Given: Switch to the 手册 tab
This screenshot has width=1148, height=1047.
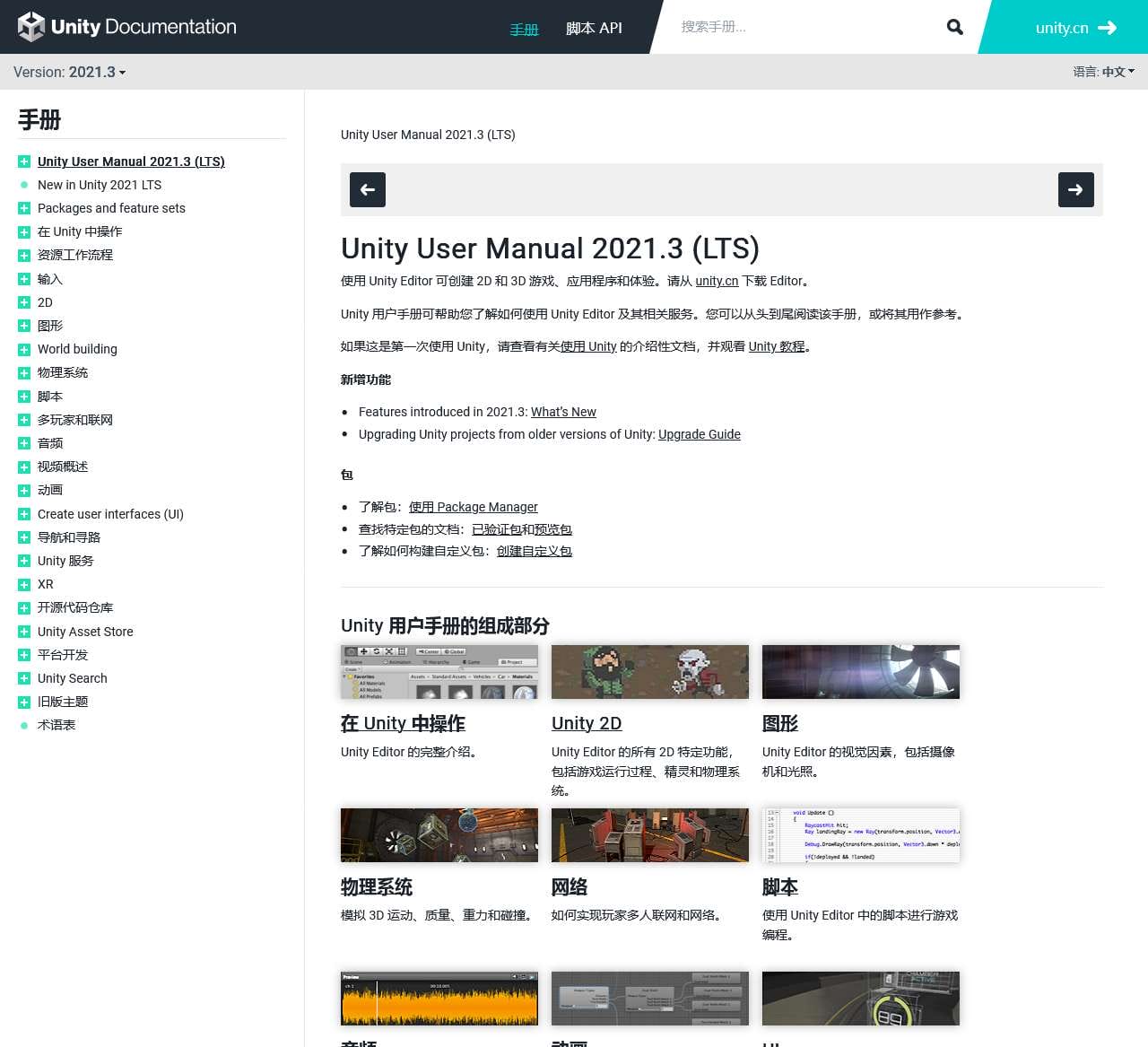Looking at the screenshot, I should tap(524, 29).
